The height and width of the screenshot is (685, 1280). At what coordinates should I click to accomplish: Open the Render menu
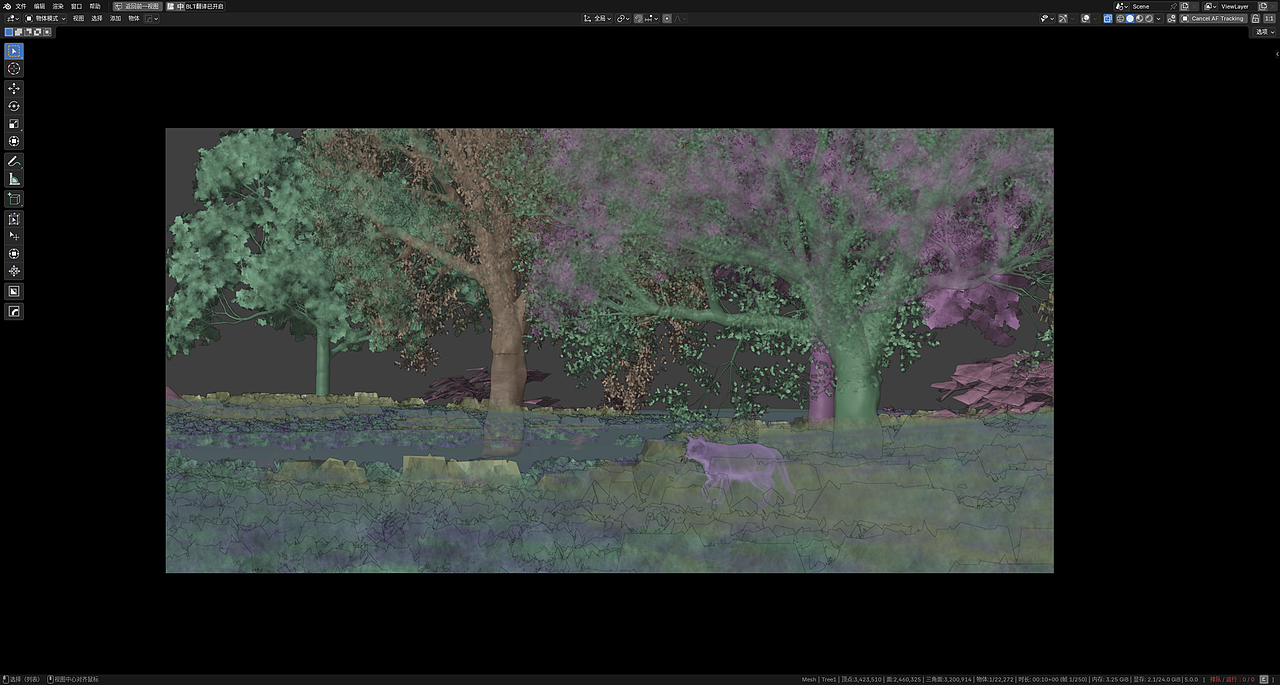[x=58, y=6]
